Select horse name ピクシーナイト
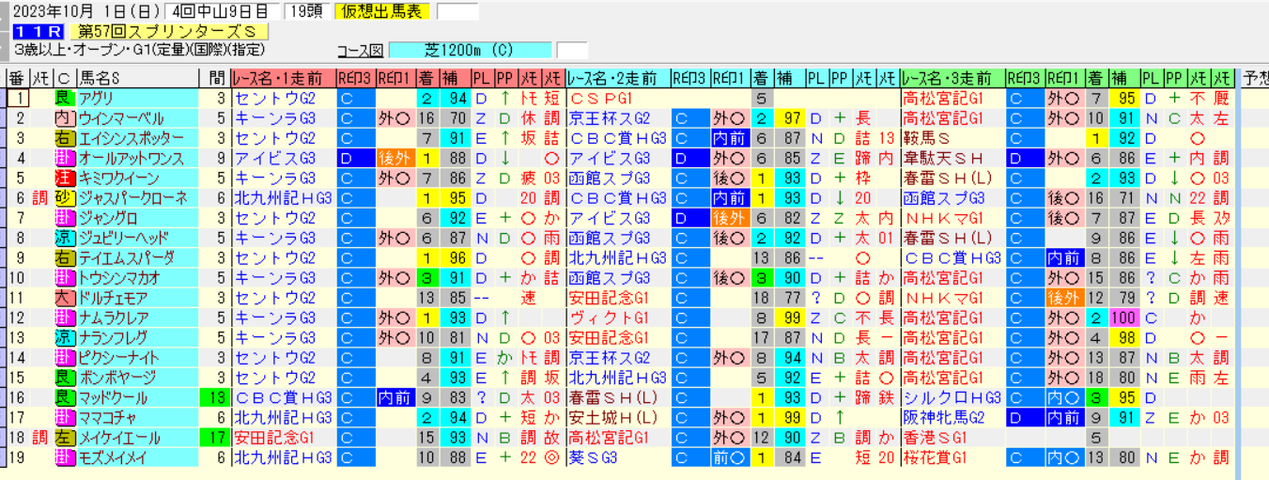 (120, 358)
